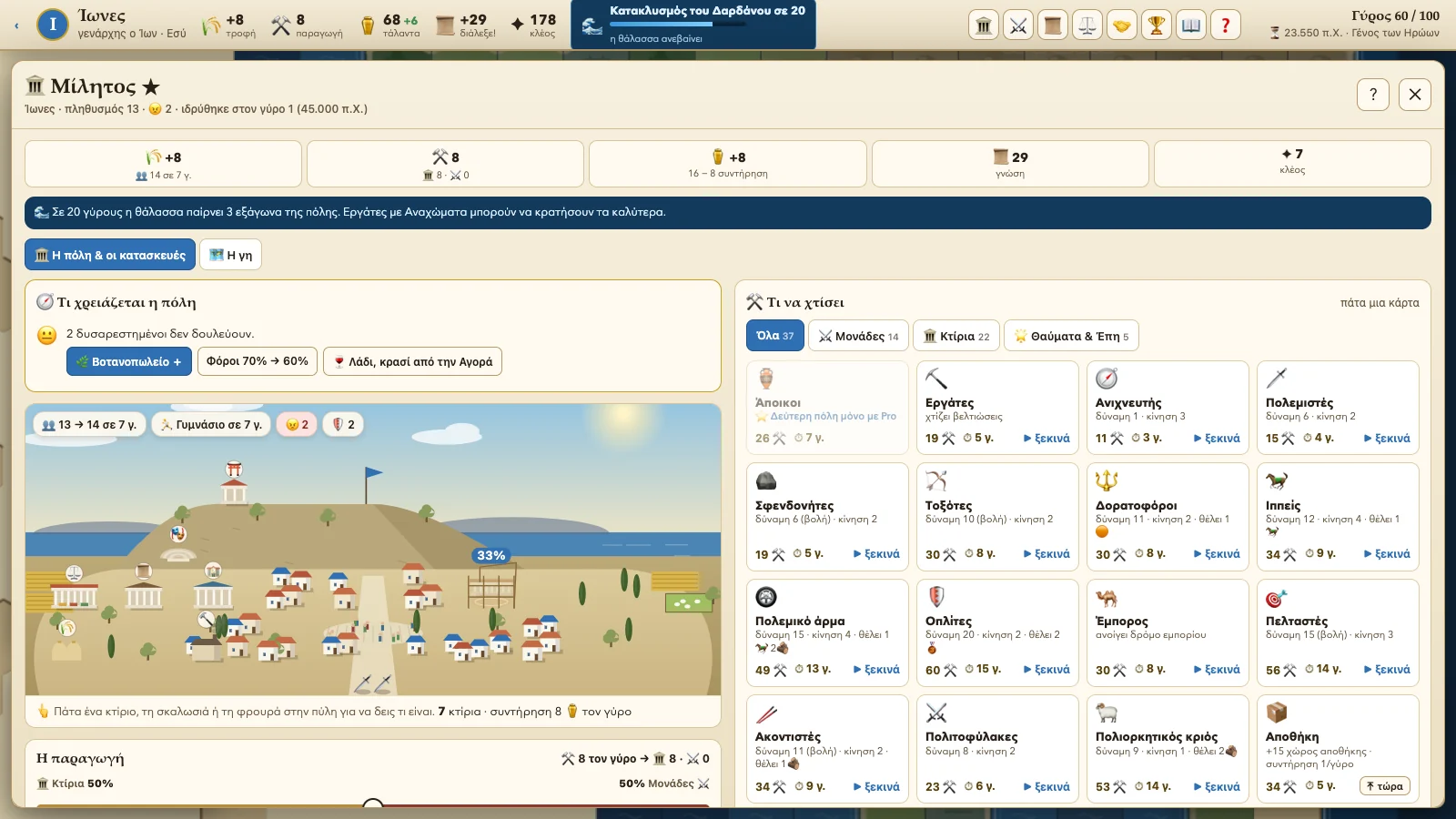Click the Δορατοφόροι trident icon
Viewport: 1456px width, 819px height.
click(1107, 480)
